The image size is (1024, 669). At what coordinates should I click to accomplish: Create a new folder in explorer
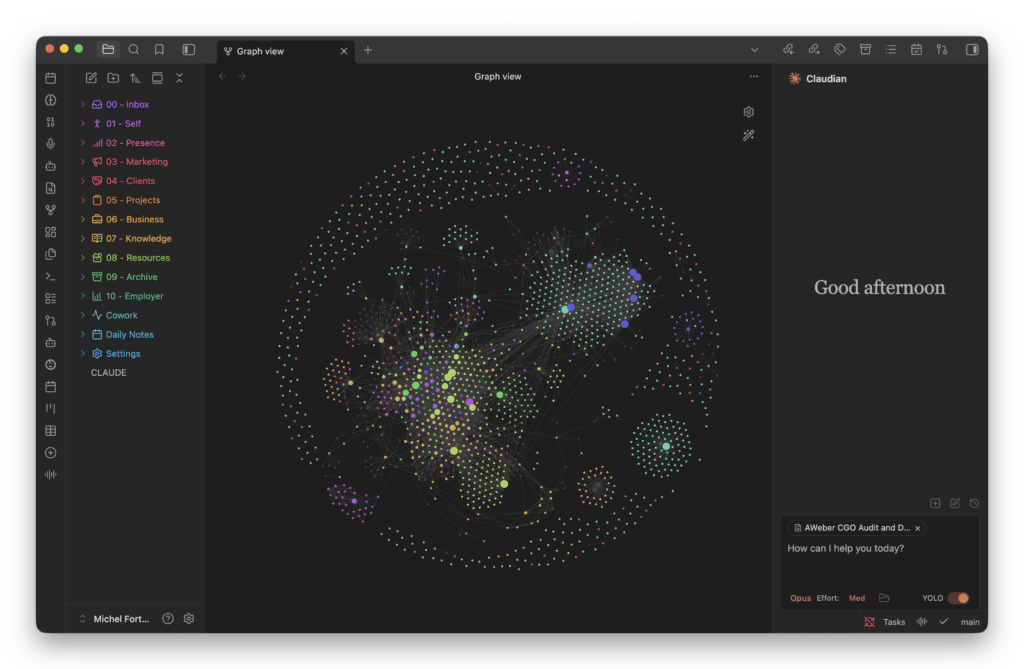(x=113, y=78)
